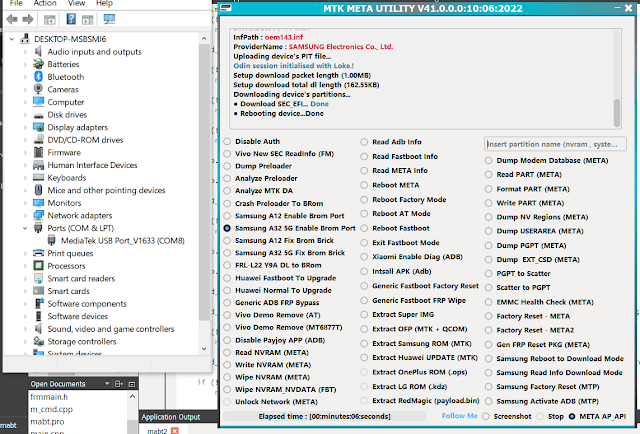Screen dimensions: 640x434
Task: Select the Storage controllers icon
Action: [38, 341]
